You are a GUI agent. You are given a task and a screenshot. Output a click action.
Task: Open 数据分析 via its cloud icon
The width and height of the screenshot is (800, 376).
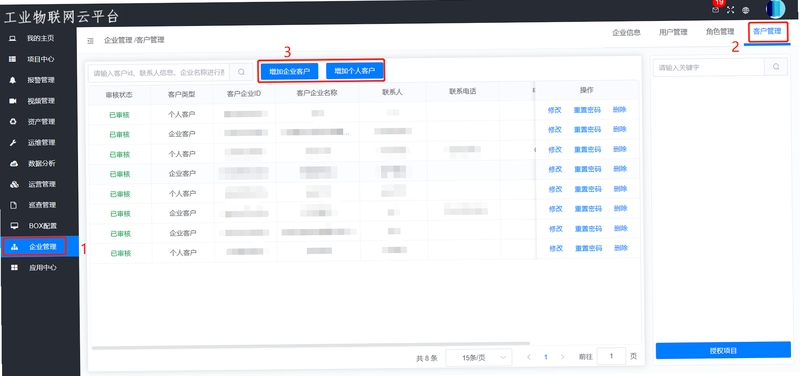point(14,164)
